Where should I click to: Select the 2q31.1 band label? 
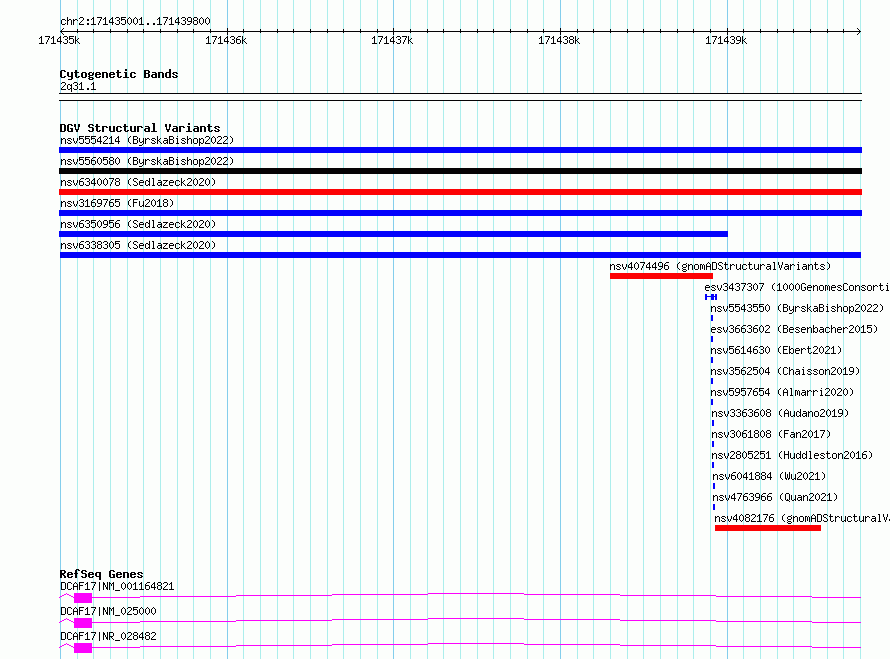(78, 86)
